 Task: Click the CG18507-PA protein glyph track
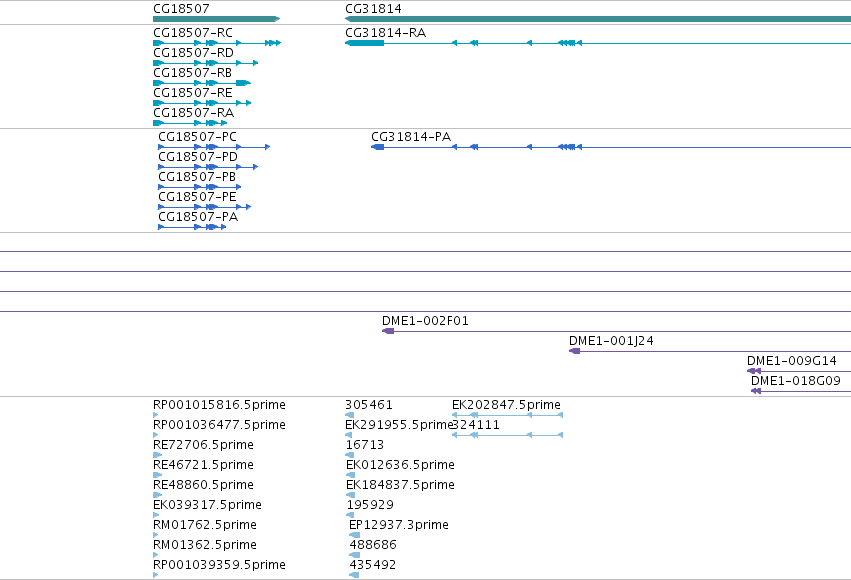coord(192,227)
